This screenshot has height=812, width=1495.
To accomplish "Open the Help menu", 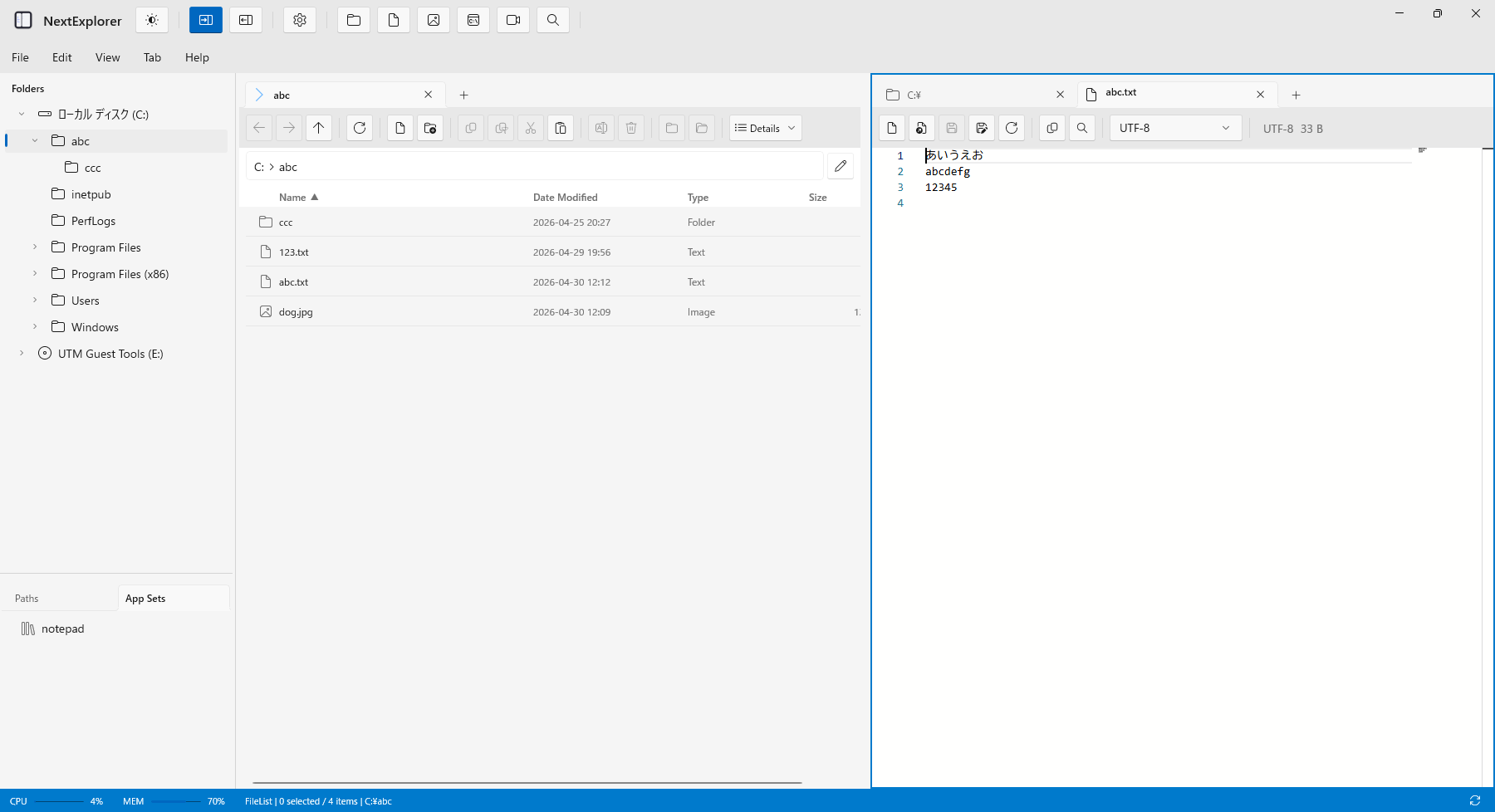I will click(x=197, y=57).
